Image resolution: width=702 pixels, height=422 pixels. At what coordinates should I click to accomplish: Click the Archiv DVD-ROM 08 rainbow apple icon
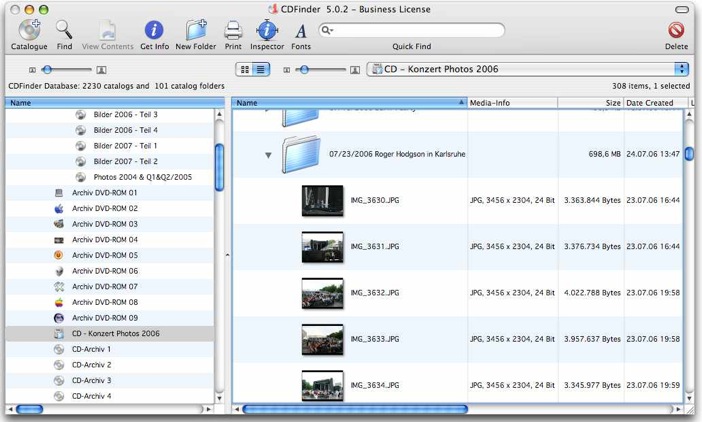click(59, 303)
